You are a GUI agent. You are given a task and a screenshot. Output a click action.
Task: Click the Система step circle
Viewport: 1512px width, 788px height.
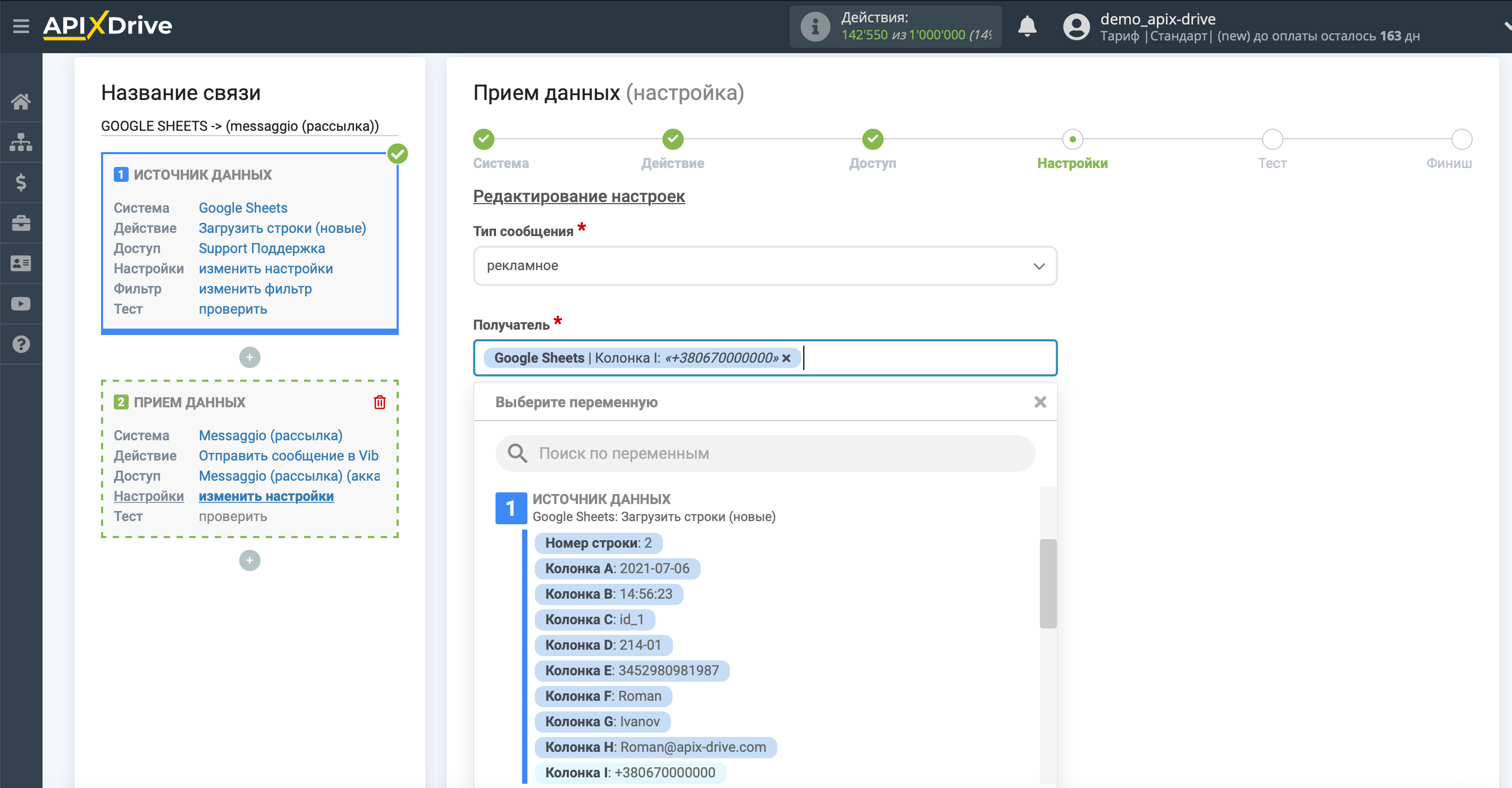(484, 139)
